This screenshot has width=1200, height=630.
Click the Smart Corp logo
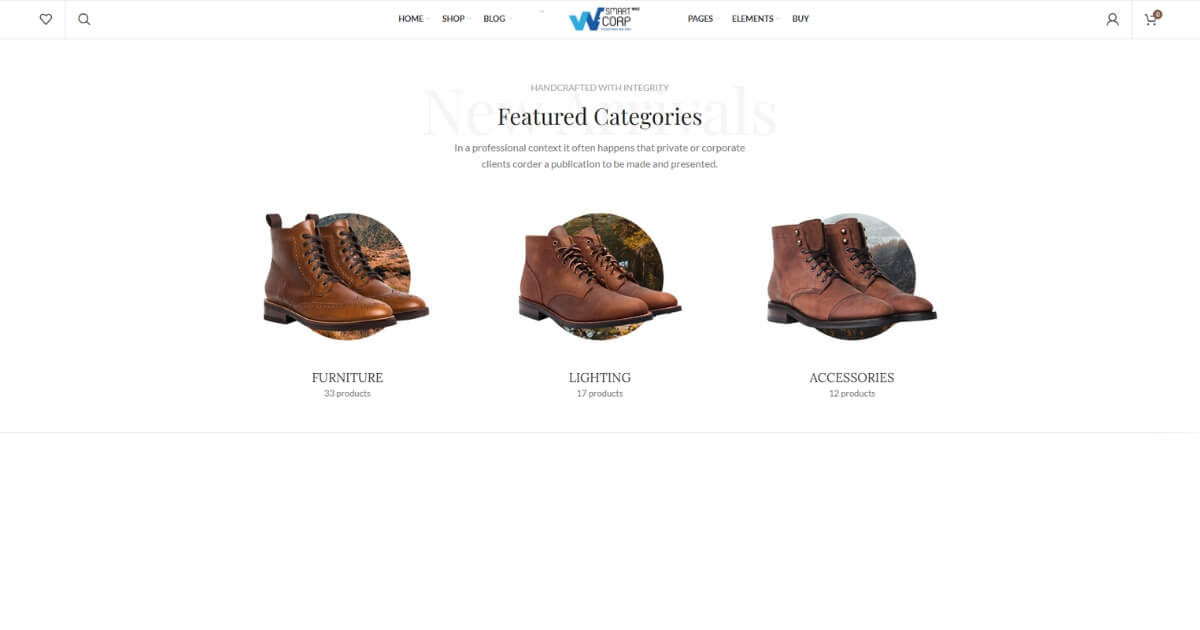coord(604,19)
